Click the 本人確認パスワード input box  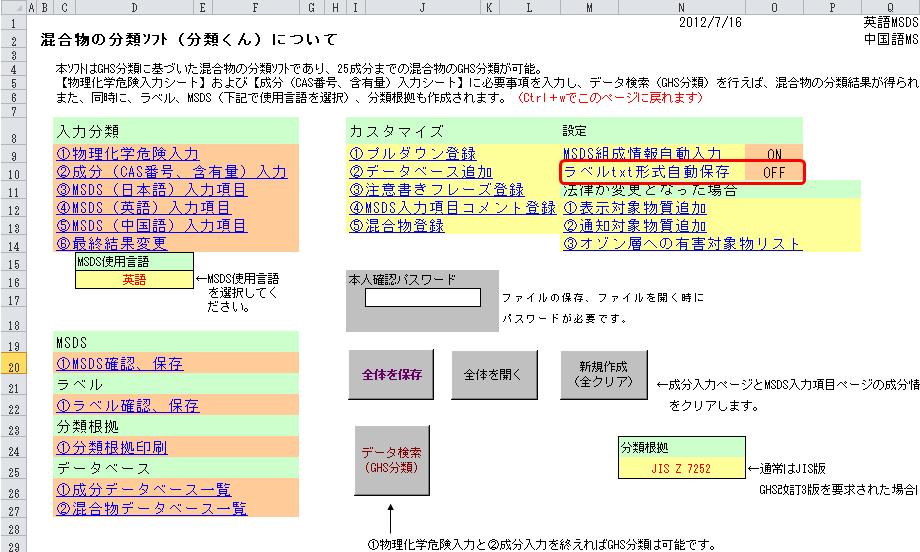[422, 297]
